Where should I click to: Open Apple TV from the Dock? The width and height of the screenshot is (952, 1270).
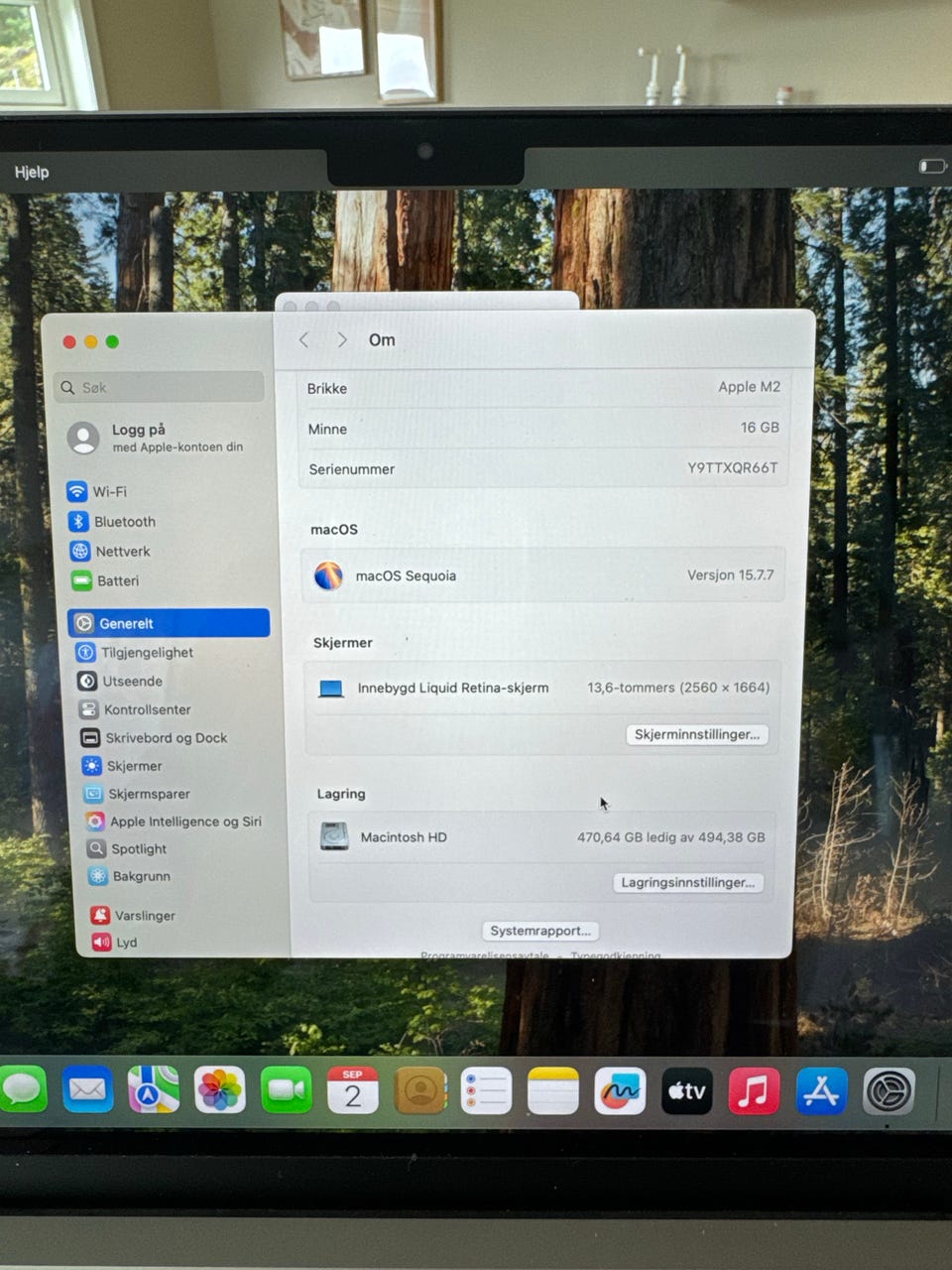687,1090
